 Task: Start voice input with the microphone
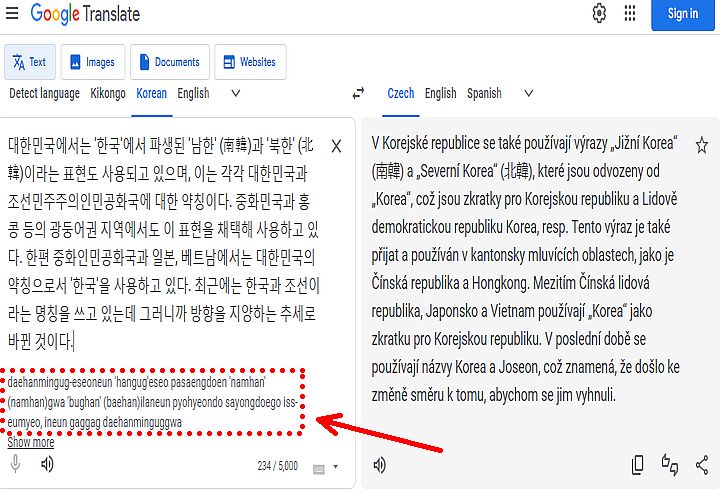(x=15, y=464)
